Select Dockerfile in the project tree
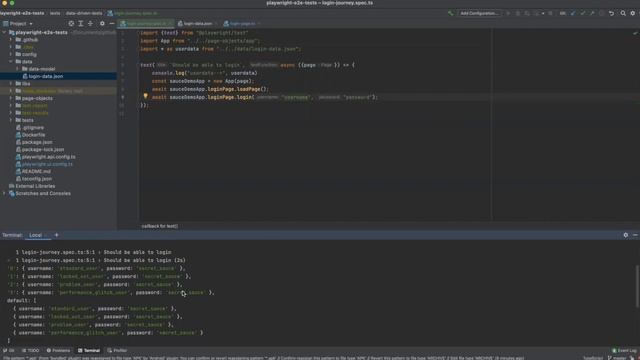This screenshot has height=360, width=640. 33,135
